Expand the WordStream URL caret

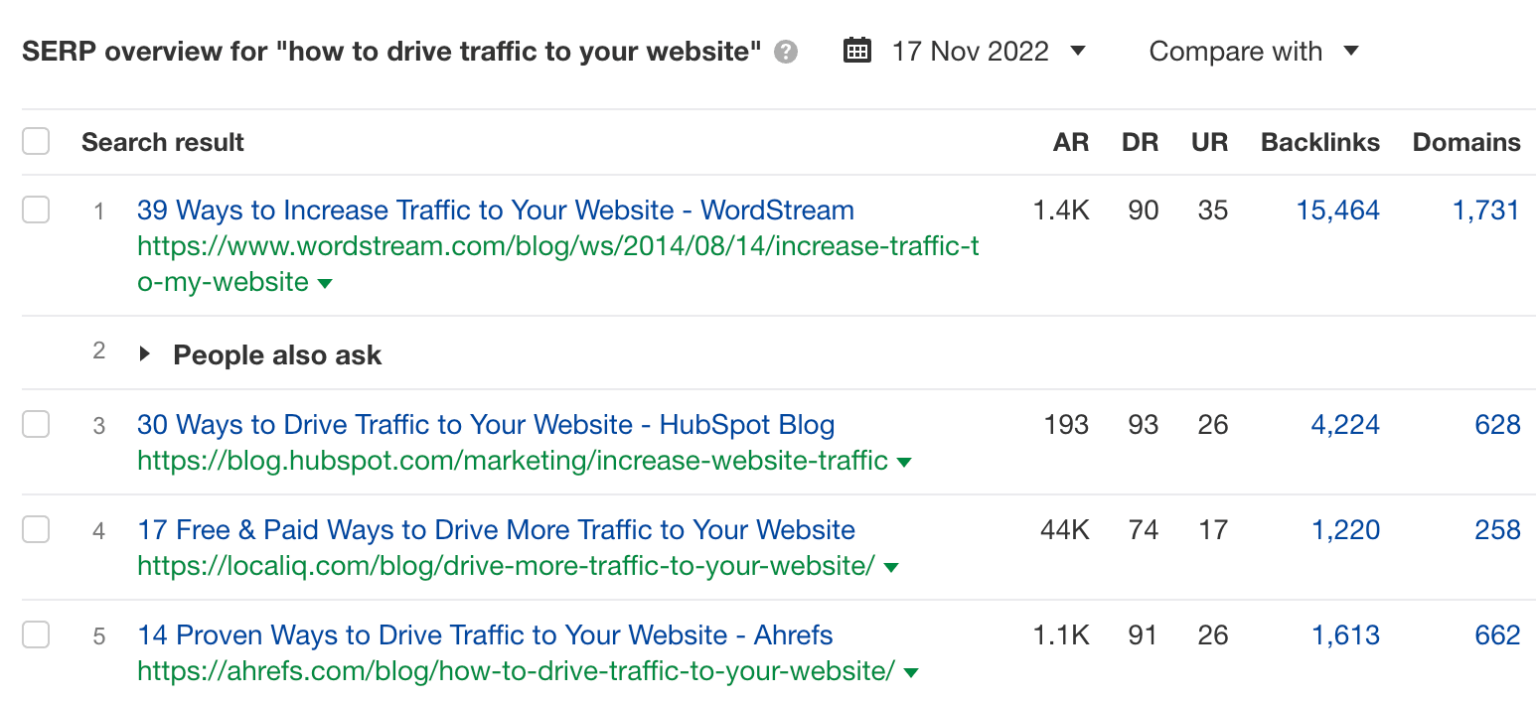pyautogui.click(x=324, y=283)
